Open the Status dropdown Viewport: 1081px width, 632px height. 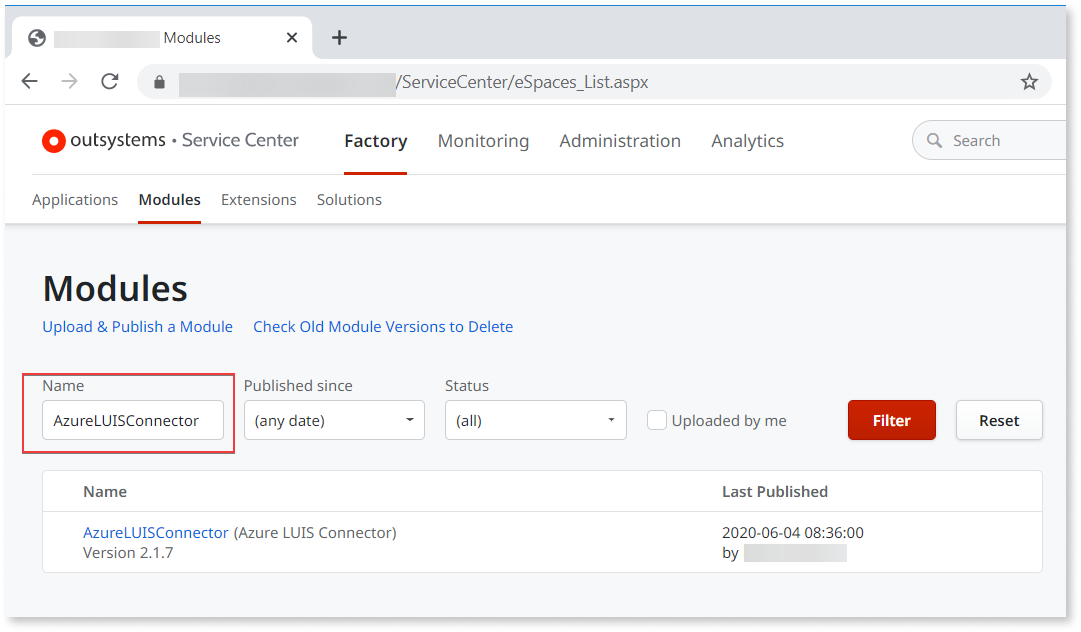535,420
